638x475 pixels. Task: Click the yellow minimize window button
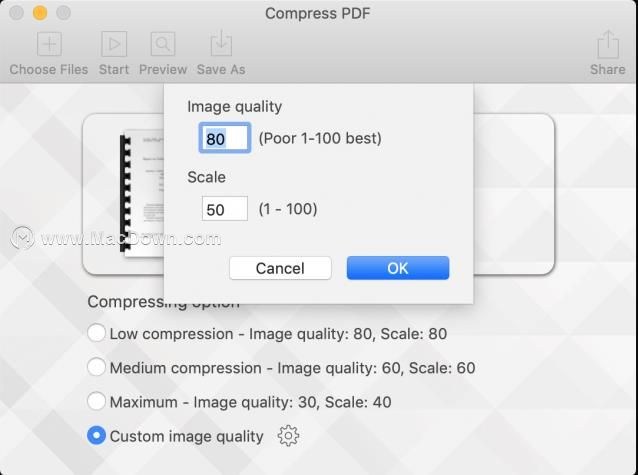[40, 13]
